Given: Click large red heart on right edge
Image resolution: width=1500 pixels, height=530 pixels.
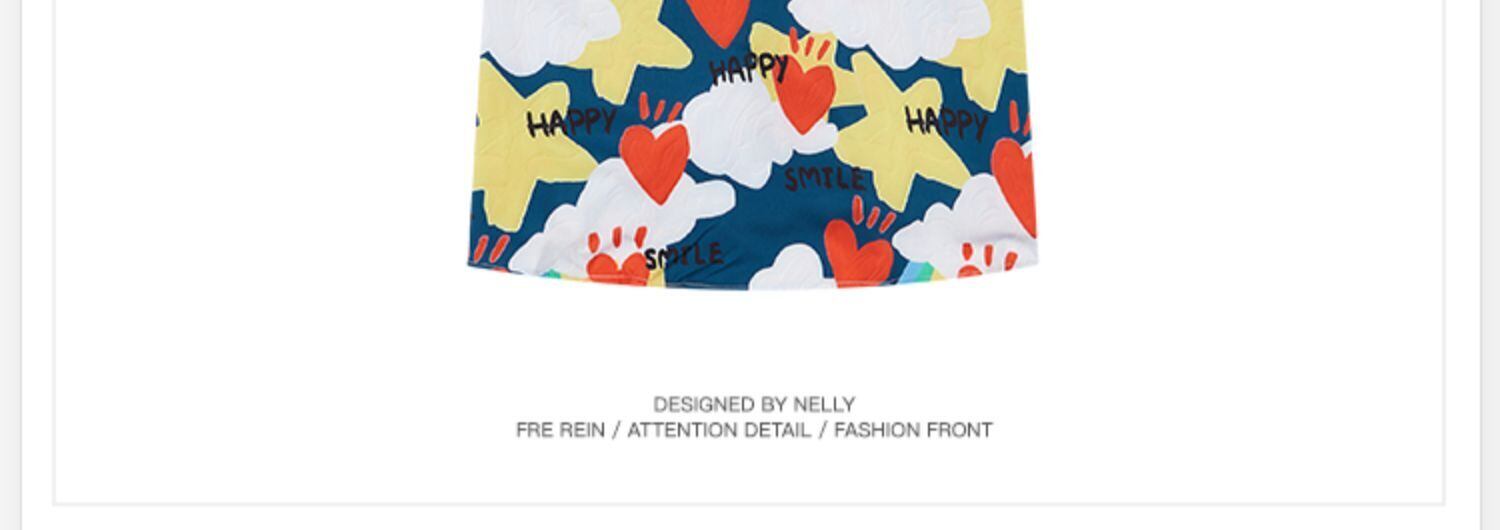Looking at the screenshot, I should pyautogui.click(x=1014, y=186).
